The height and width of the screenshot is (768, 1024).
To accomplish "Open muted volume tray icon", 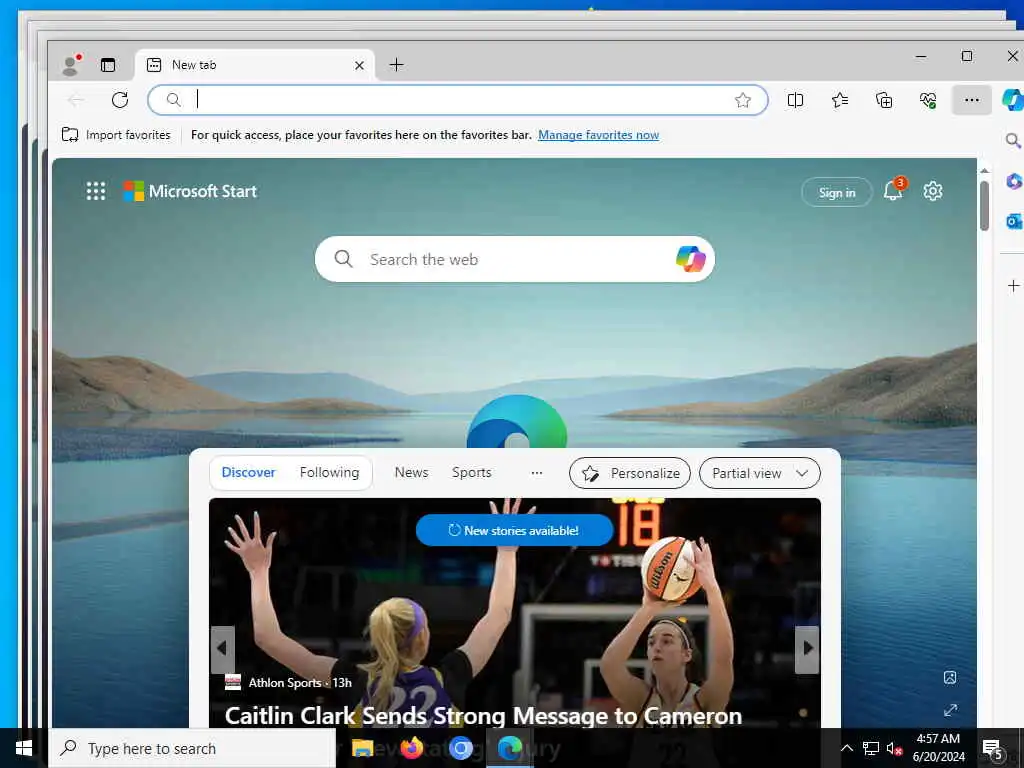I will [x=894, y=748].
